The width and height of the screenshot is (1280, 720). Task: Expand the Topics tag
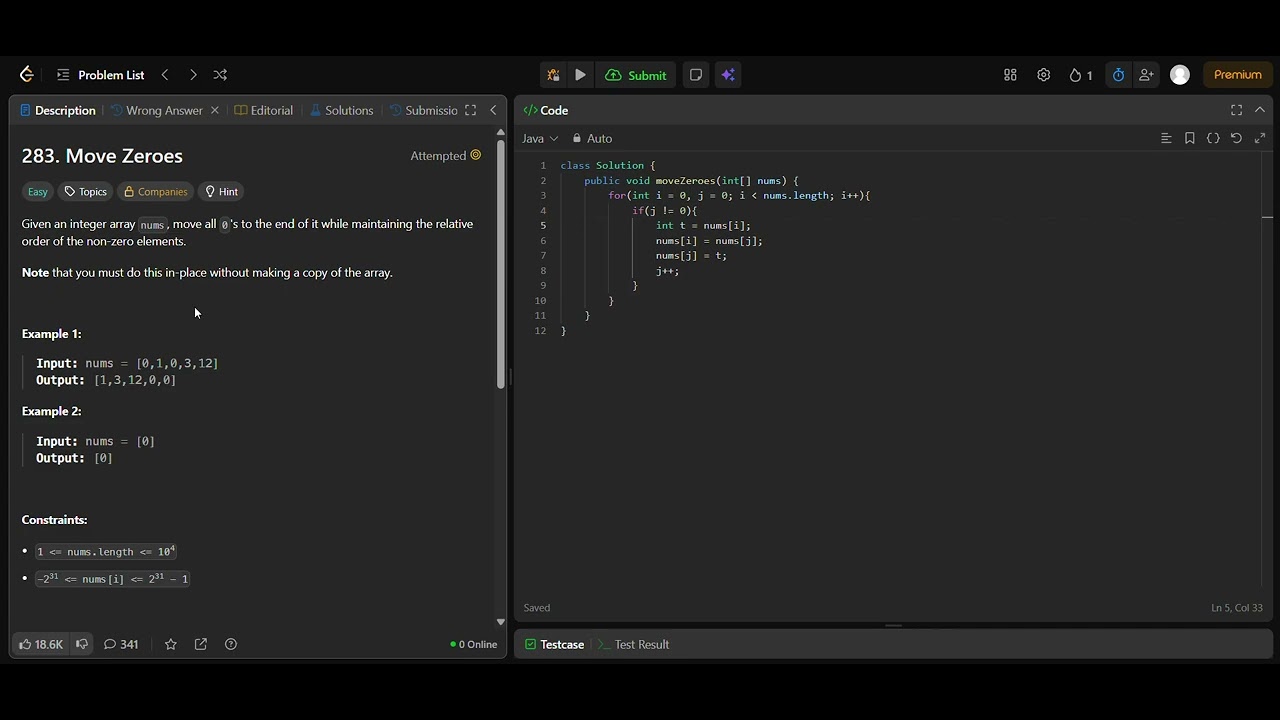[85, 192]
